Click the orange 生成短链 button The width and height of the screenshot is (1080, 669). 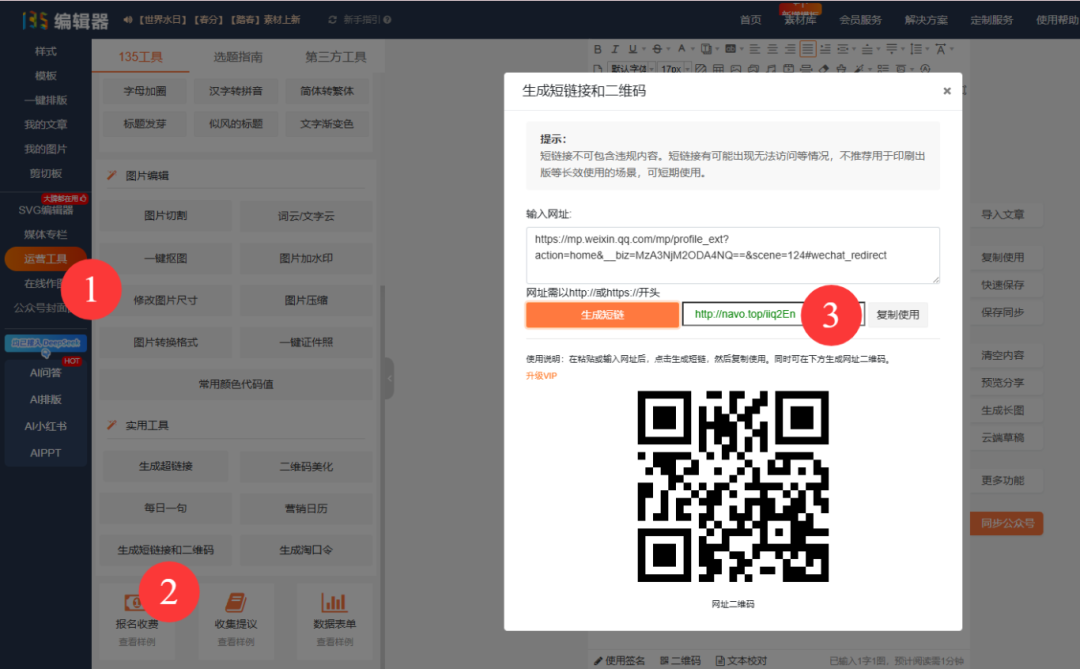coord(602,314)
